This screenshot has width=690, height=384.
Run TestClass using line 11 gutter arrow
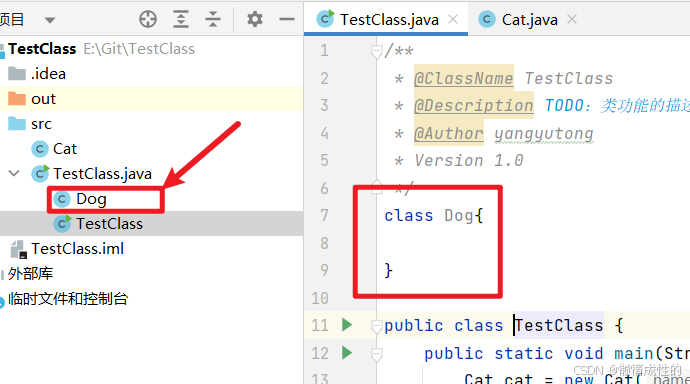(x=347, y=325)
